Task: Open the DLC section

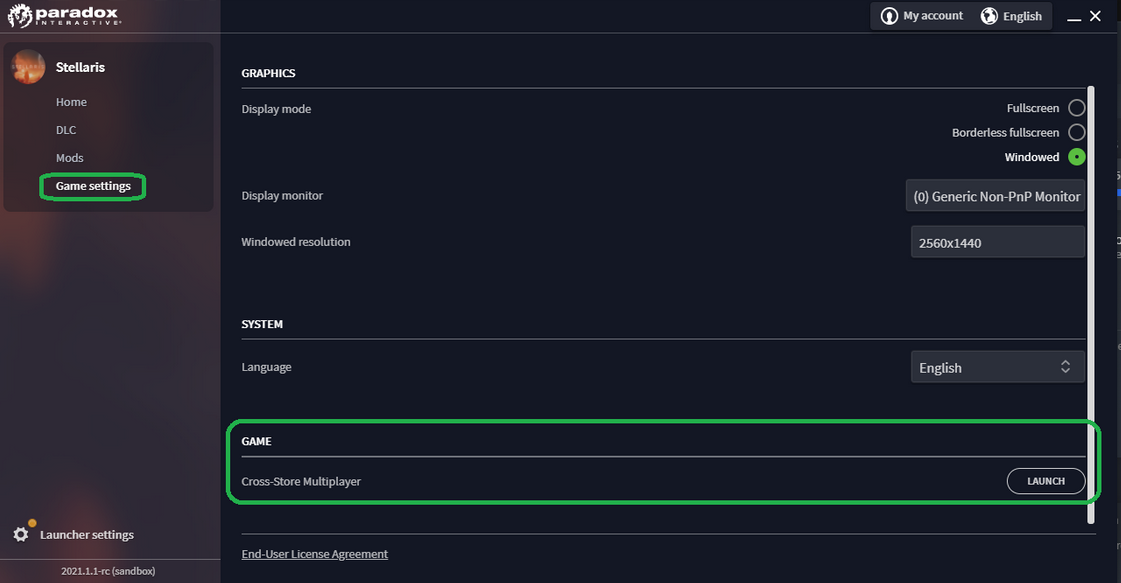Action: tap(66, 130)
